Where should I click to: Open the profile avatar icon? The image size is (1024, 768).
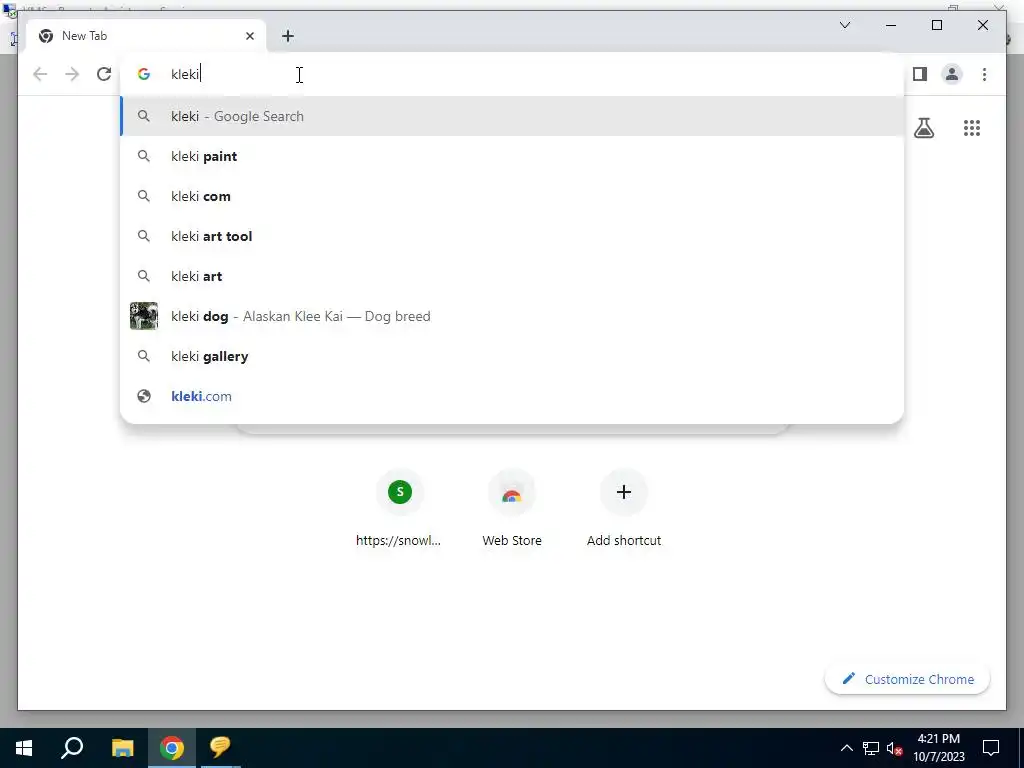952,74
